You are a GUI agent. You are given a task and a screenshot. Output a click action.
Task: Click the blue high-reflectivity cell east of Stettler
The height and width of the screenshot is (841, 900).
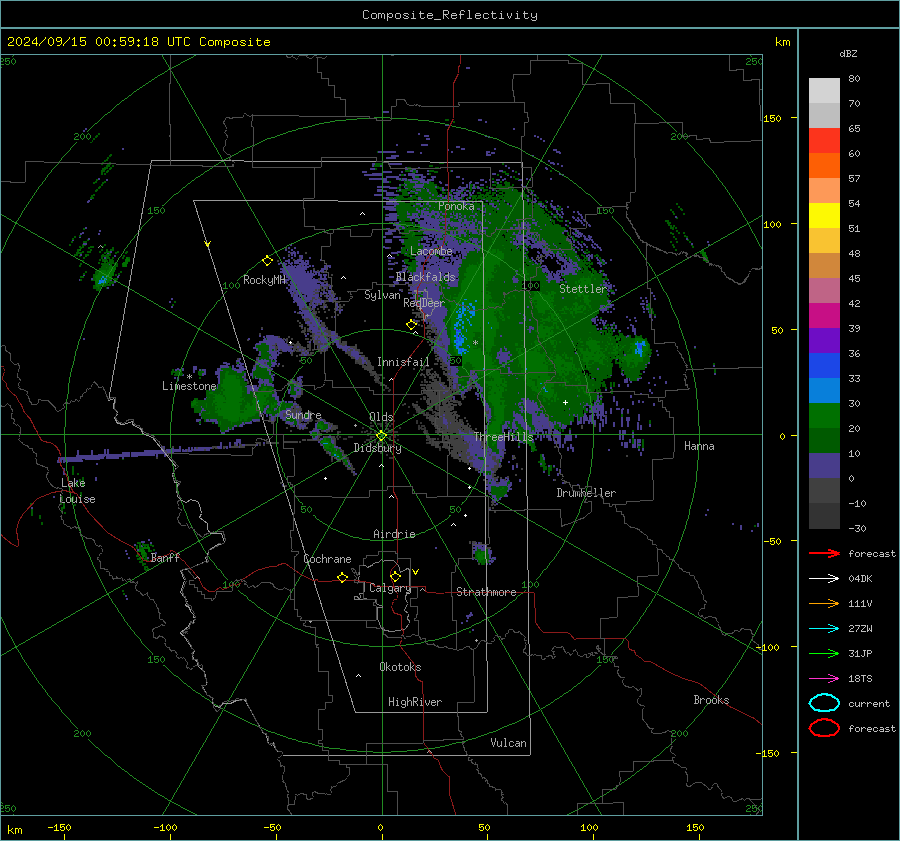(640, 347)
